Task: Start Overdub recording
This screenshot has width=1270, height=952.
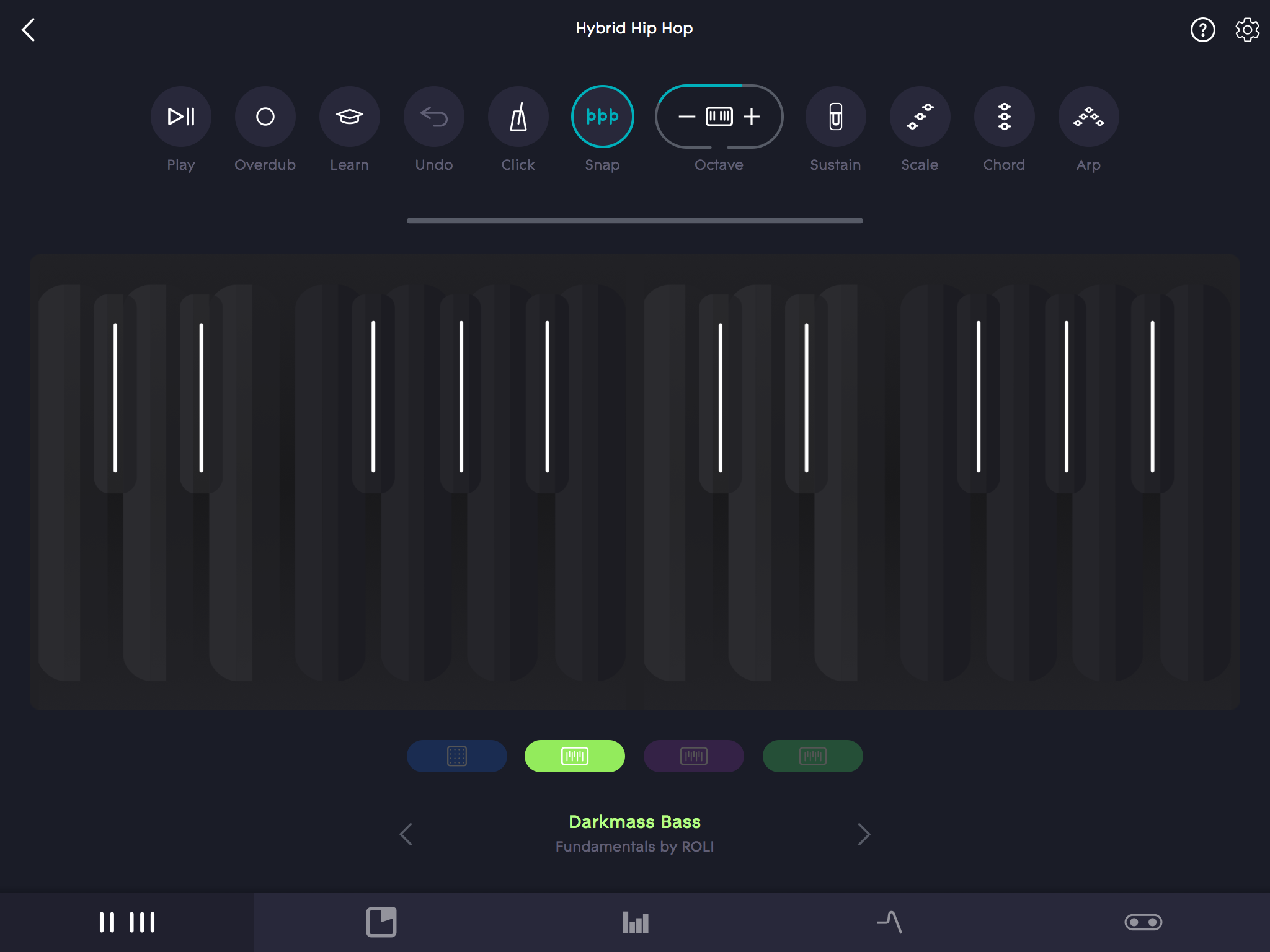Action: click(265, 117)
